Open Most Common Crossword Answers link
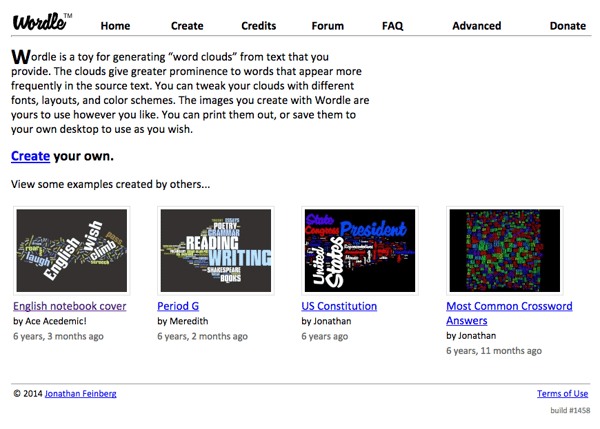The height and width of the screenshot is (429, 600). 509,306
